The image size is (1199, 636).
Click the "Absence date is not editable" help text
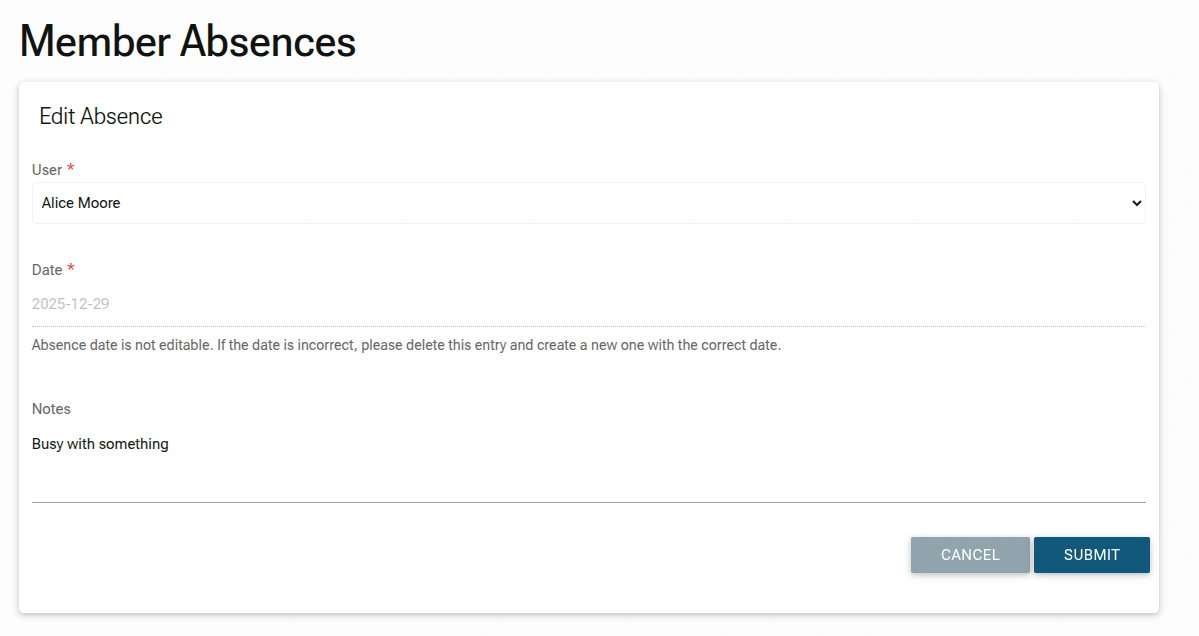(406, 345)
